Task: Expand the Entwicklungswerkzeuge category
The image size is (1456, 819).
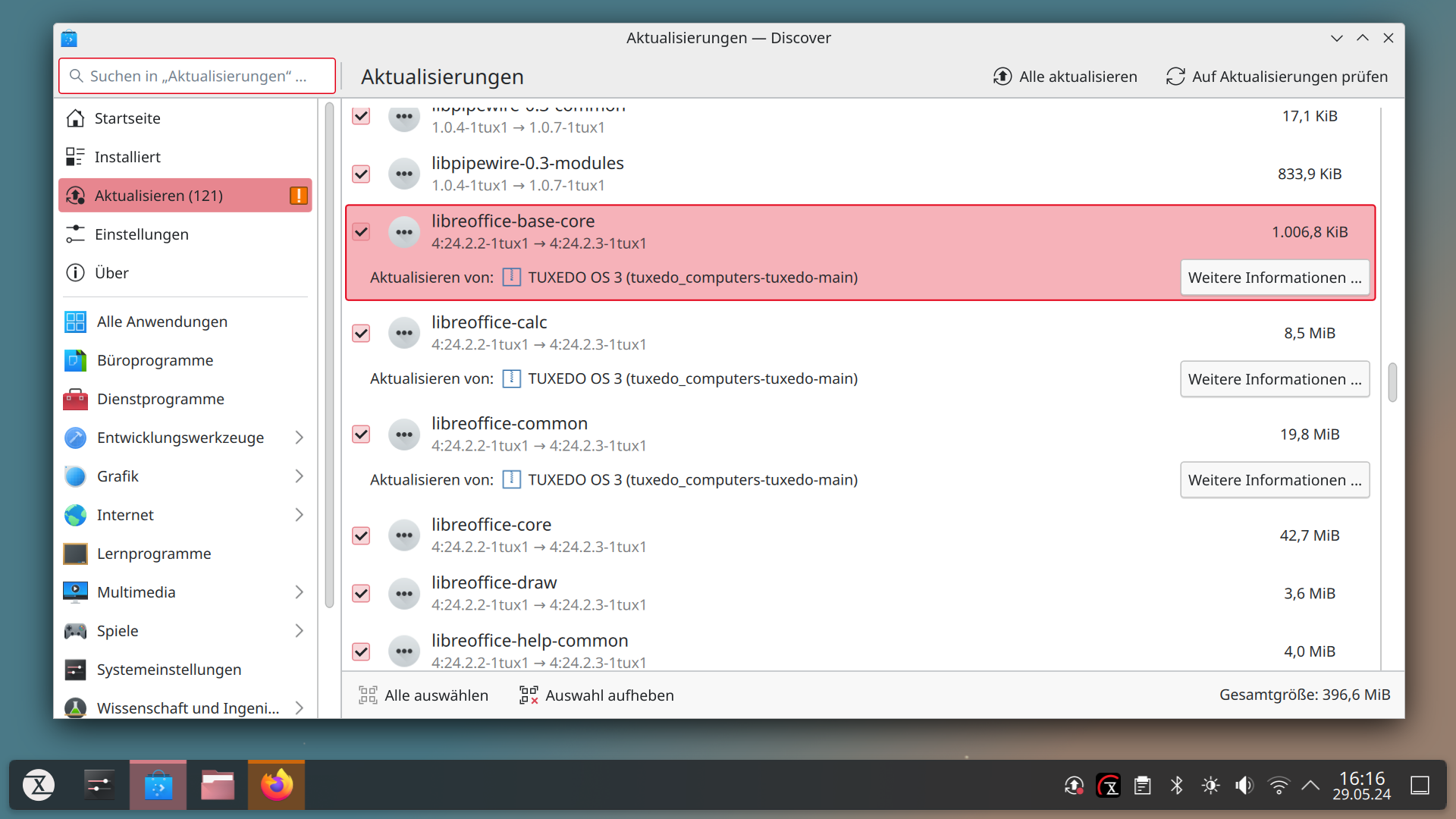Action: [x=299, y=438]
